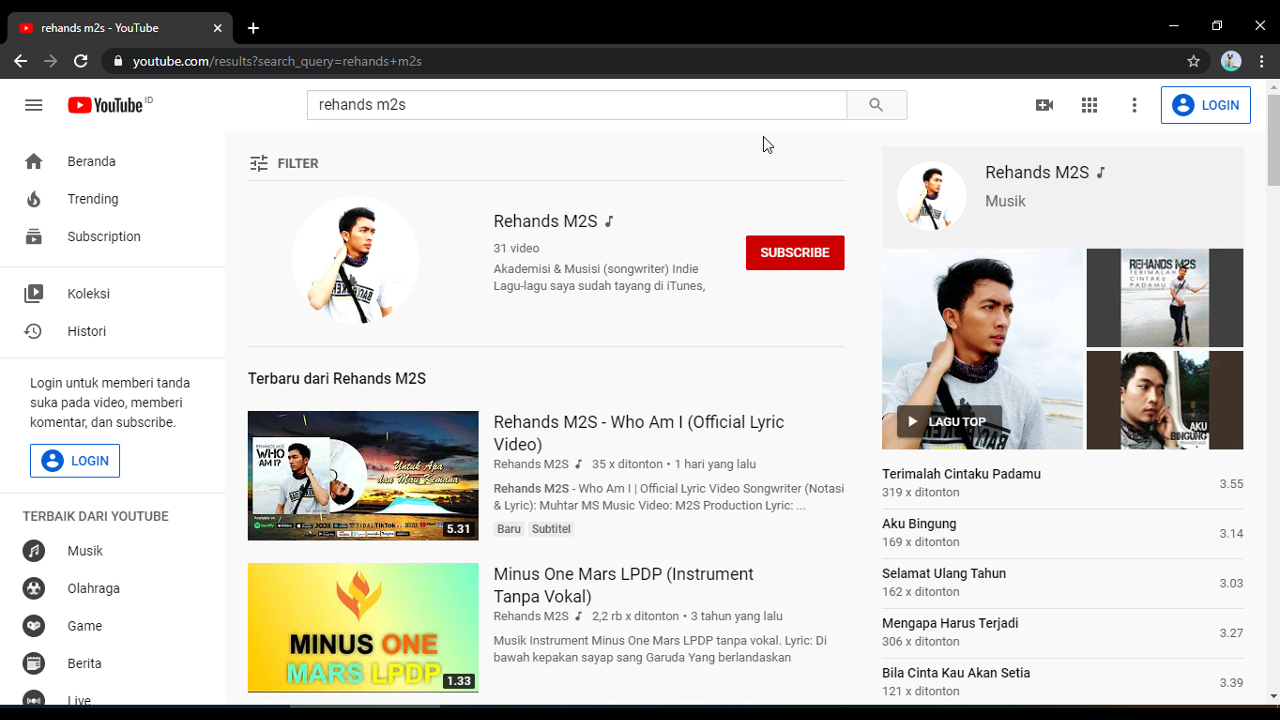Open Rehands M2S - Who Am I title link
The image size is (1280, 720).
point(638,433)
